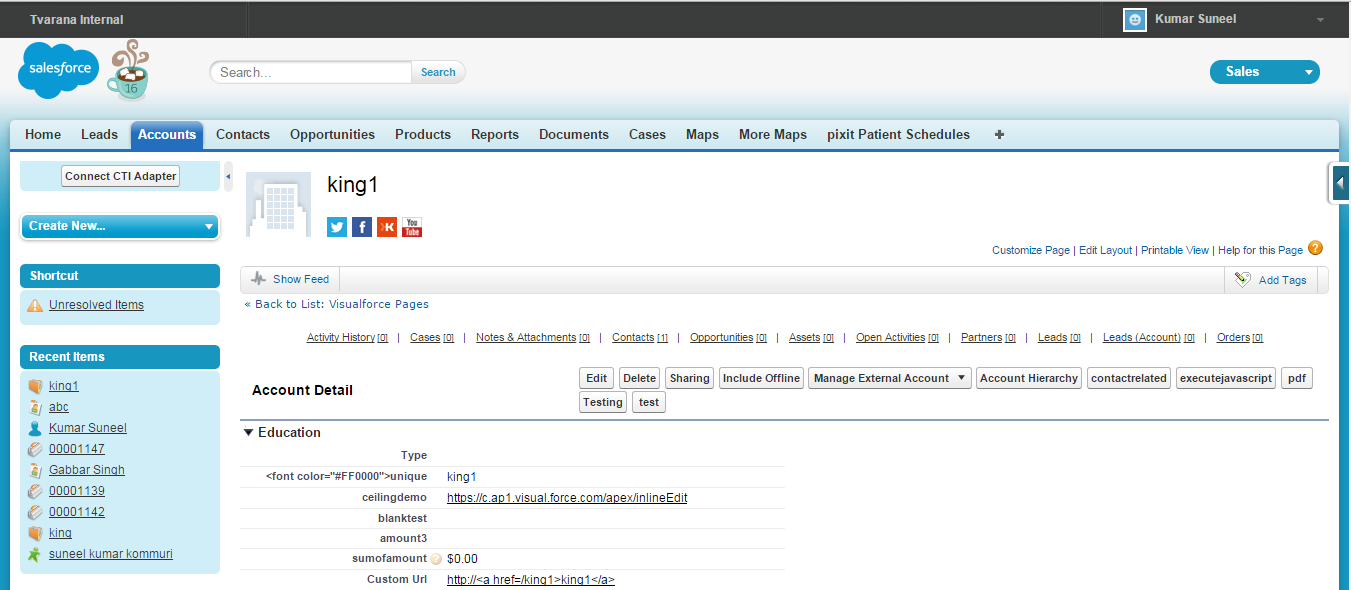Click the folder icon beside king1 recent item
1351x590 pixels.
36,385
